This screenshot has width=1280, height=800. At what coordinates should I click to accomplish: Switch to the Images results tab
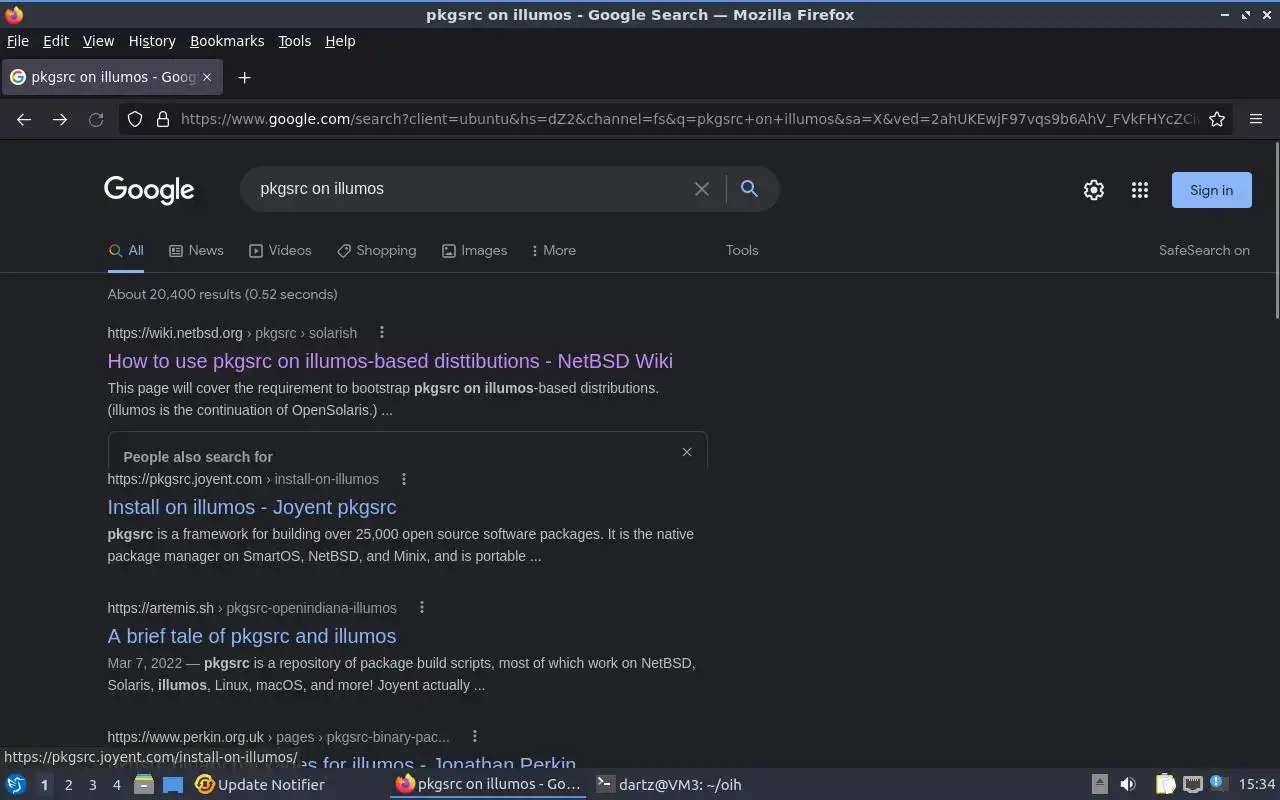(x=474, y=250)
